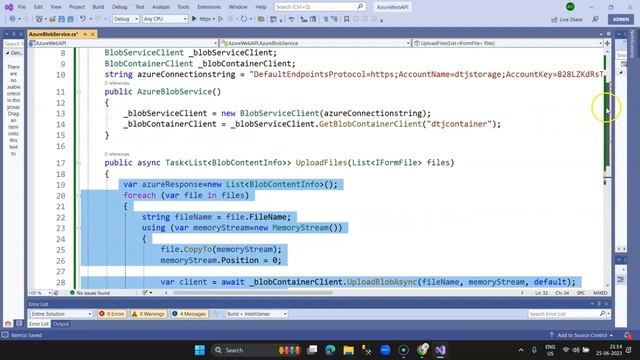This screenshot has height=360, width=640.
Task: Toggle the 0 Errors filter
Action: coord(112,314)
